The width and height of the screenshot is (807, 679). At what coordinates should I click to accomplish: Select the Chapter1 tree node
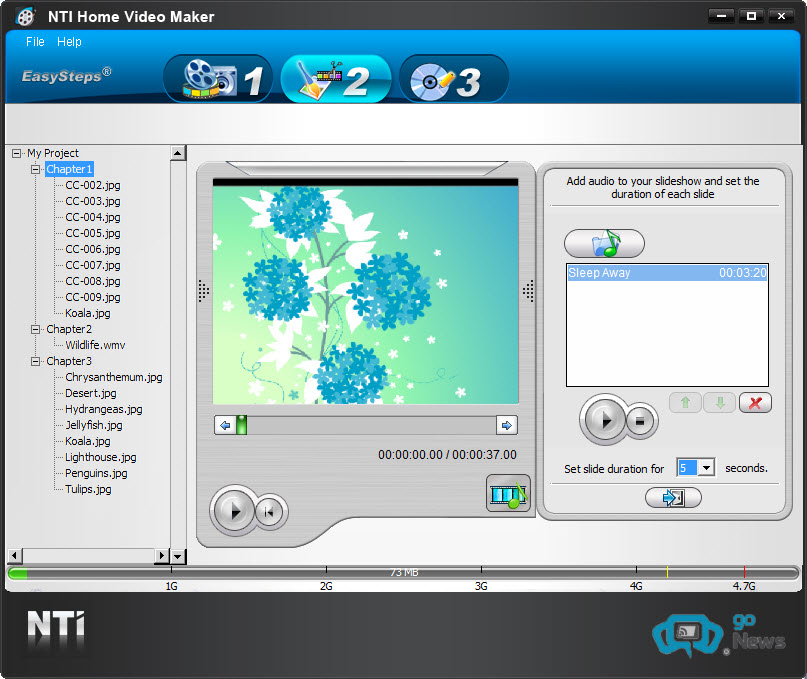69,169
